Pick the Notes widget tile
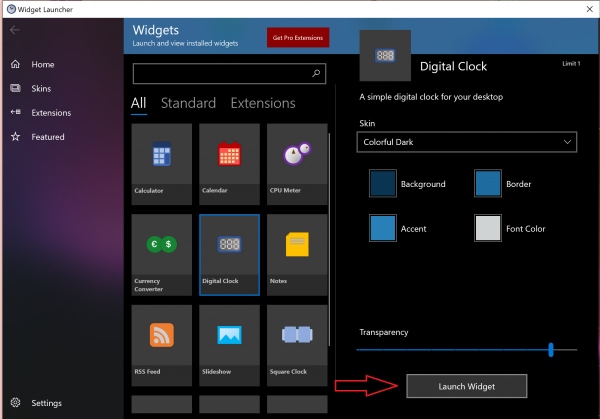Image resolution: width=600 pixels, height=419 pixels. click(x=297, y=255)
